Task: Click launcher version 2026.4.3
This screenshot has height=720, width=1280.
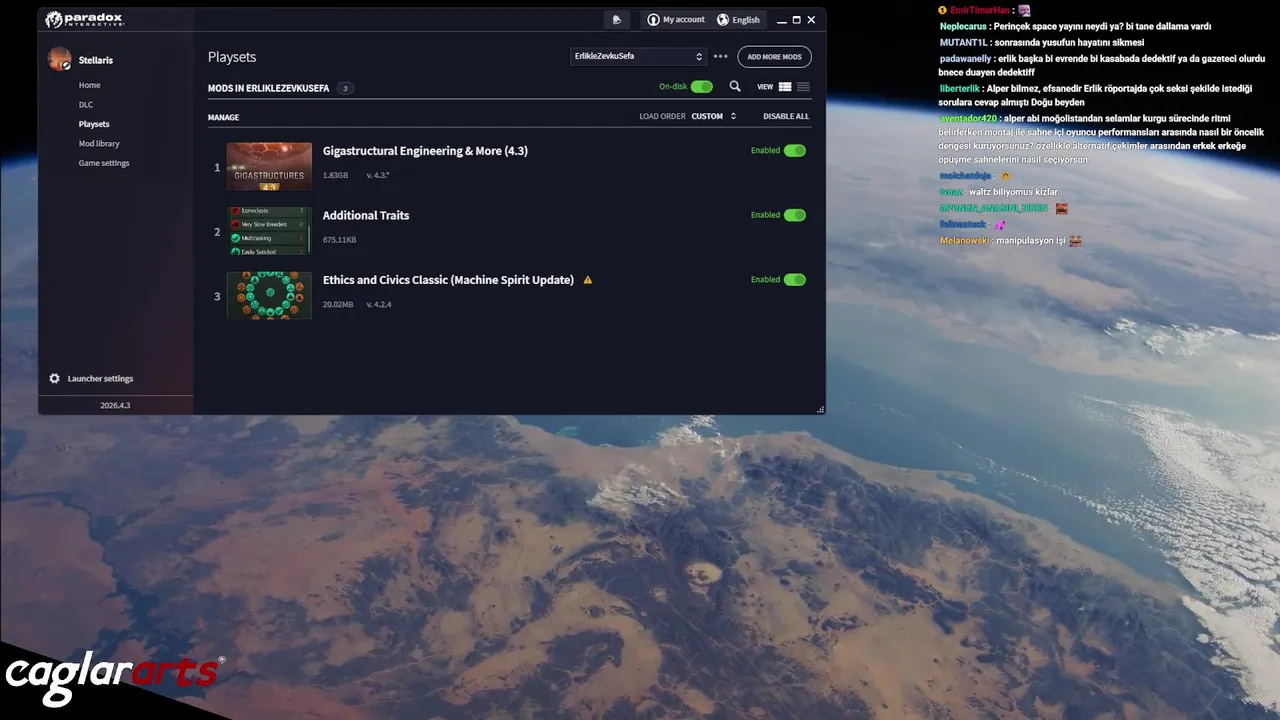Action: 115,405
